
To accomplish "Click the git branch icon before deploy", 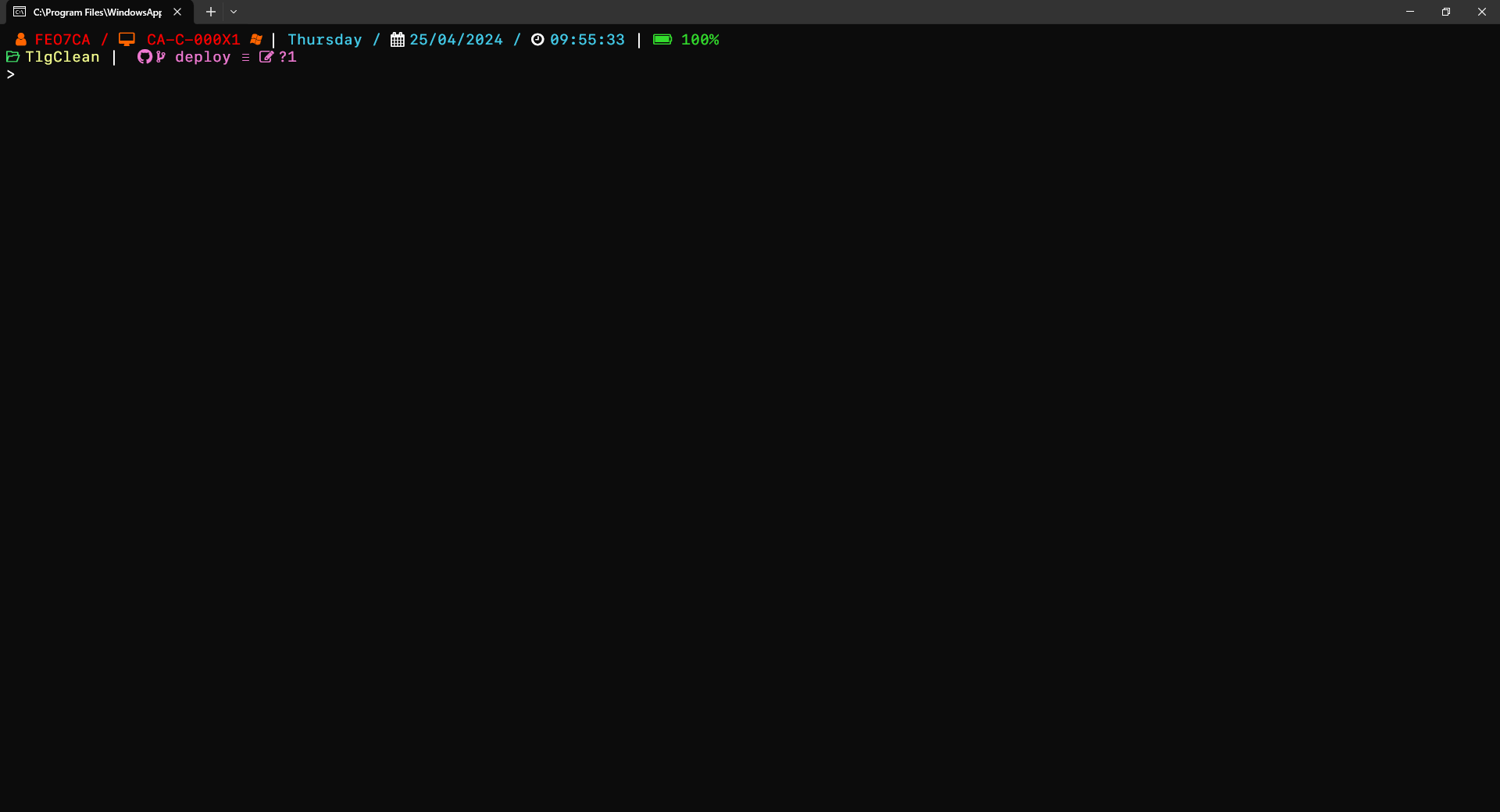I will click(x=160, y=57).
